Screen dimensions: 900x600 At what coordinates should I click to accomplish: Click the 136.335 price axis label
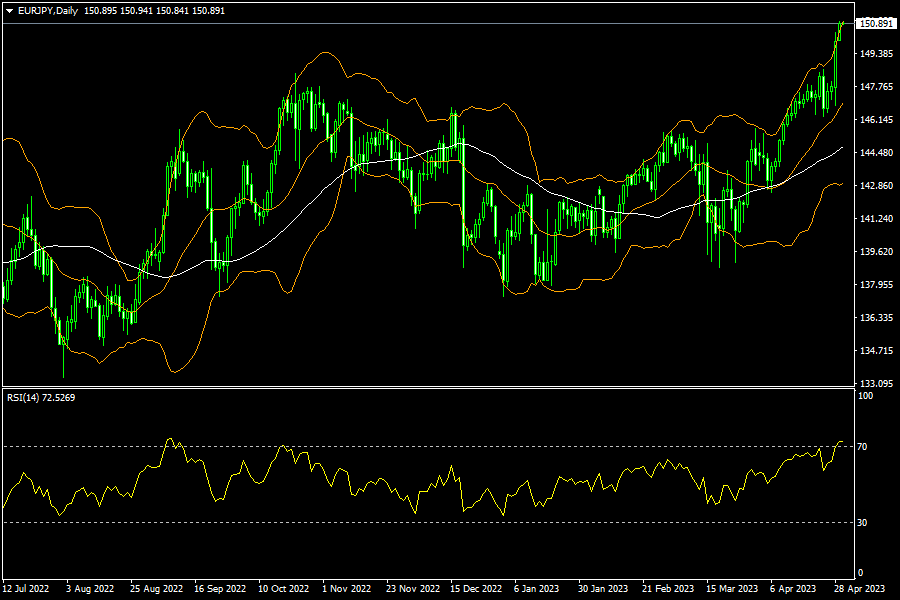click(x=876, y=318)
